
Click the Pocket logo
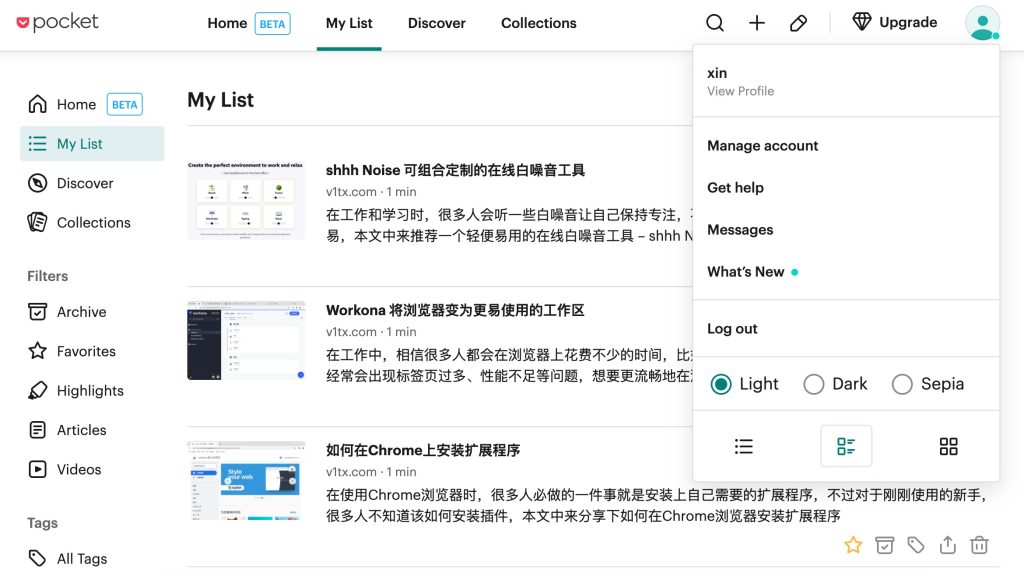(x=57, y=22)
